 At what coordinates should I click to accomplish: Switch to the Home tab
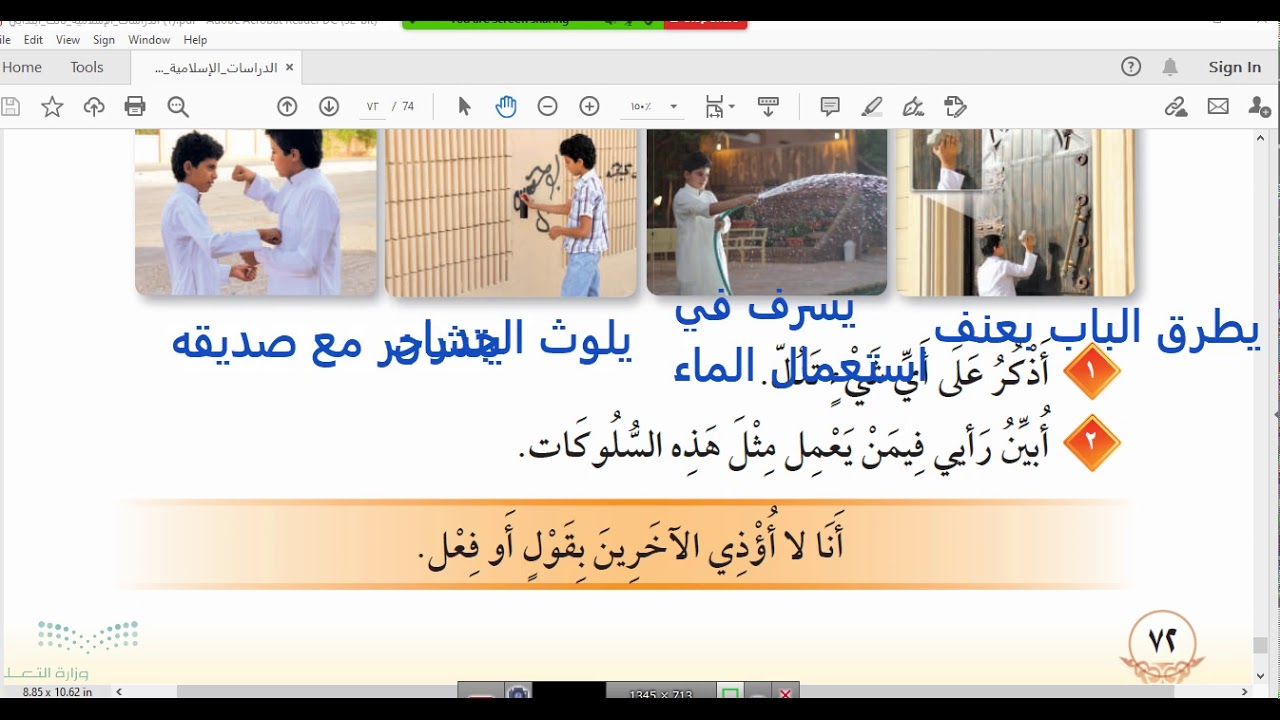(22, 67)
